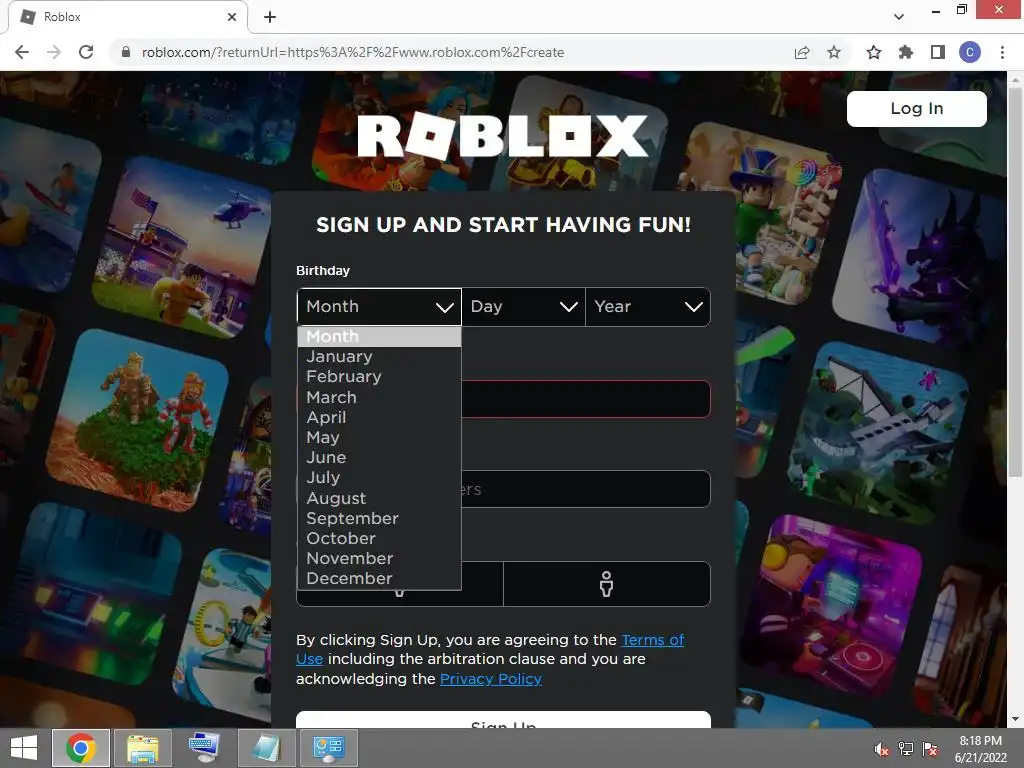Open the computer keyboard taskbar icon
The width and height of the screenshot is (1024, 768).
tap(204, 748)
